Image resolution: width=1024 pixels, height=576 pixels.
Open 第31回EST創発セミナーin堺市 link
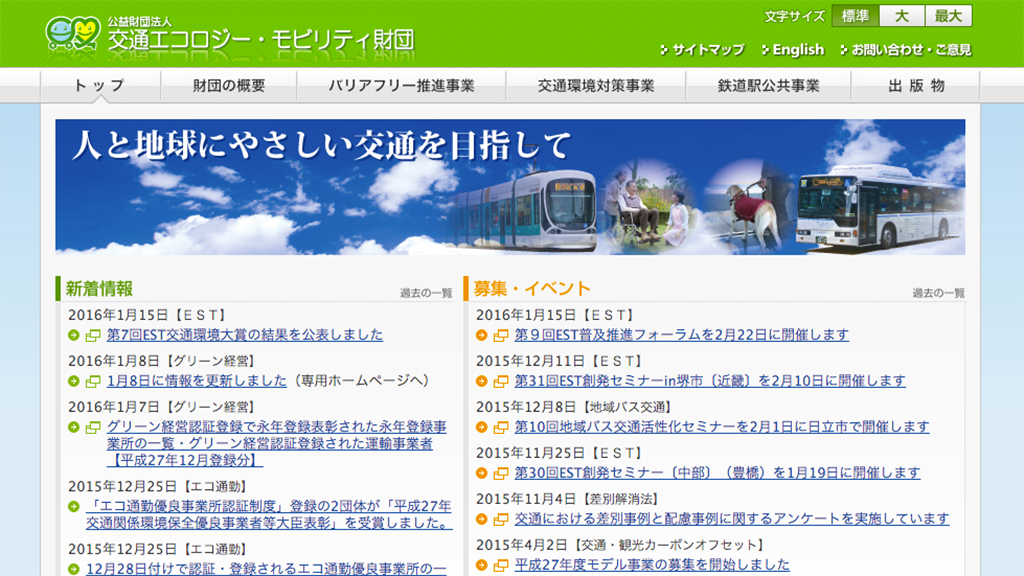[x=710, y=381]
